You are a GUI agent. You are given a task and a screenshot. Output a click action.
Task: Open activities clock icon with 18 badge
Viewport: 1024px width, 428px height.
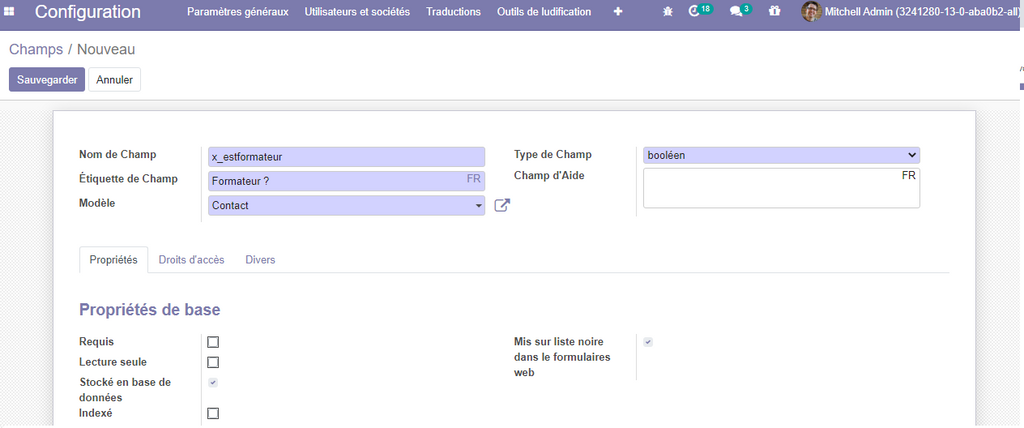tap(696, 12)
